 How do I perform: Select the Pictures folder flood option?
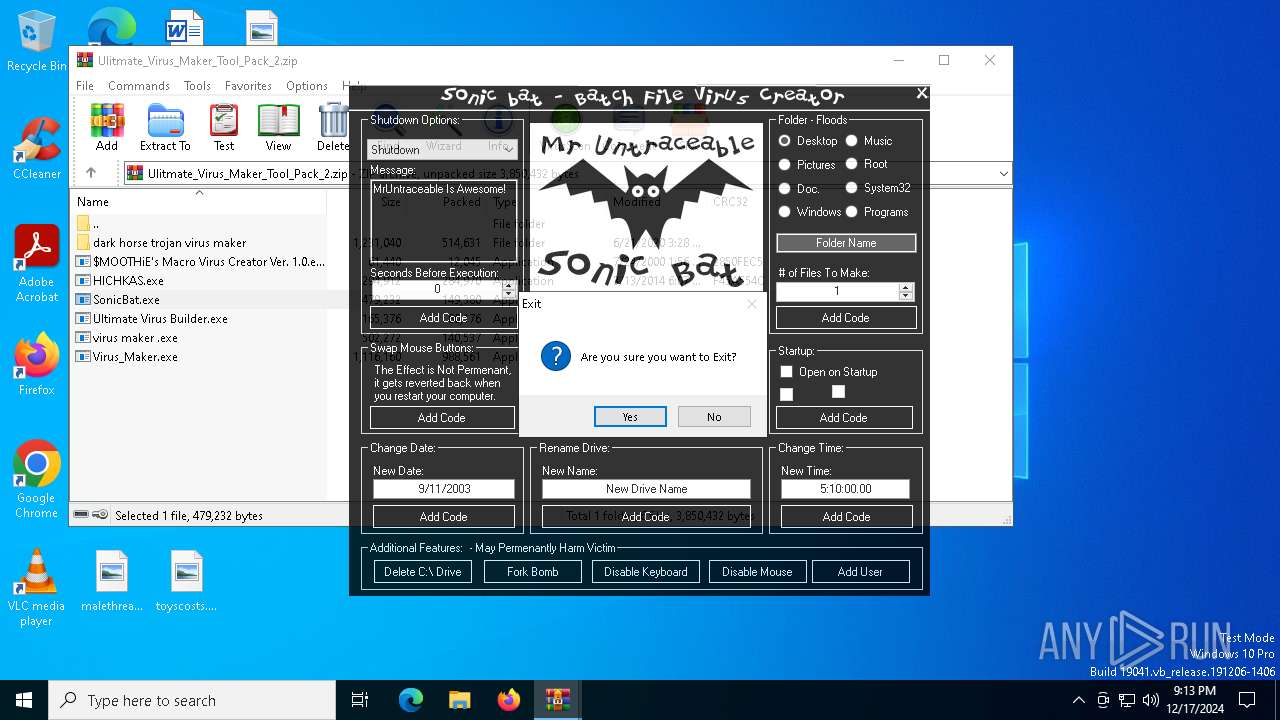[x=785, y=164]
